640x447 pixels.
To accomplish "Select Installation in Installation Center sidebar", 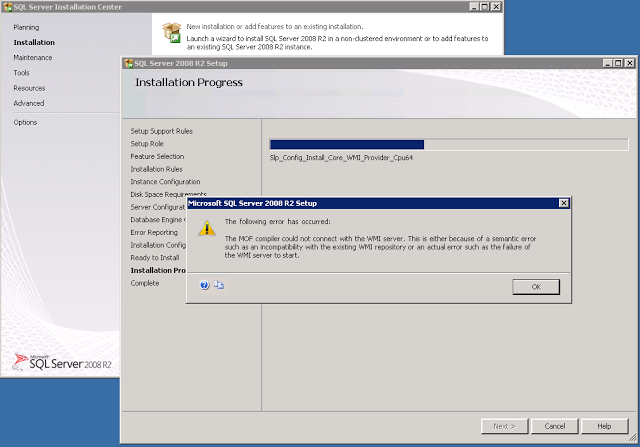I will [34, 42].
